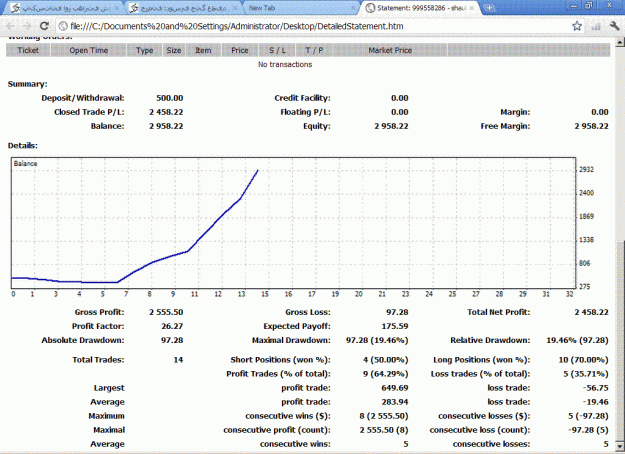Click Long Positions value 10 (70.00%)
This screenshot has height=454, width=625.
click(x=583, y=360)
